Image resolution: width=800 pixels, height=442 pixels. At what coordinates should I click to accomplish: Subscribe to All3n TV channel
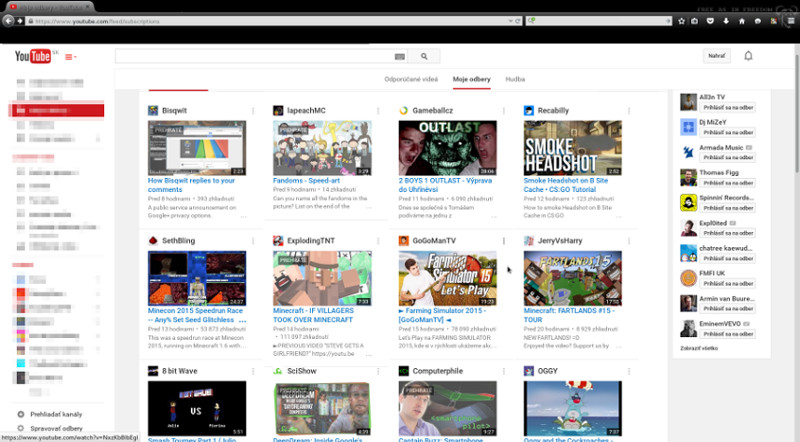[x=728, y=108]
